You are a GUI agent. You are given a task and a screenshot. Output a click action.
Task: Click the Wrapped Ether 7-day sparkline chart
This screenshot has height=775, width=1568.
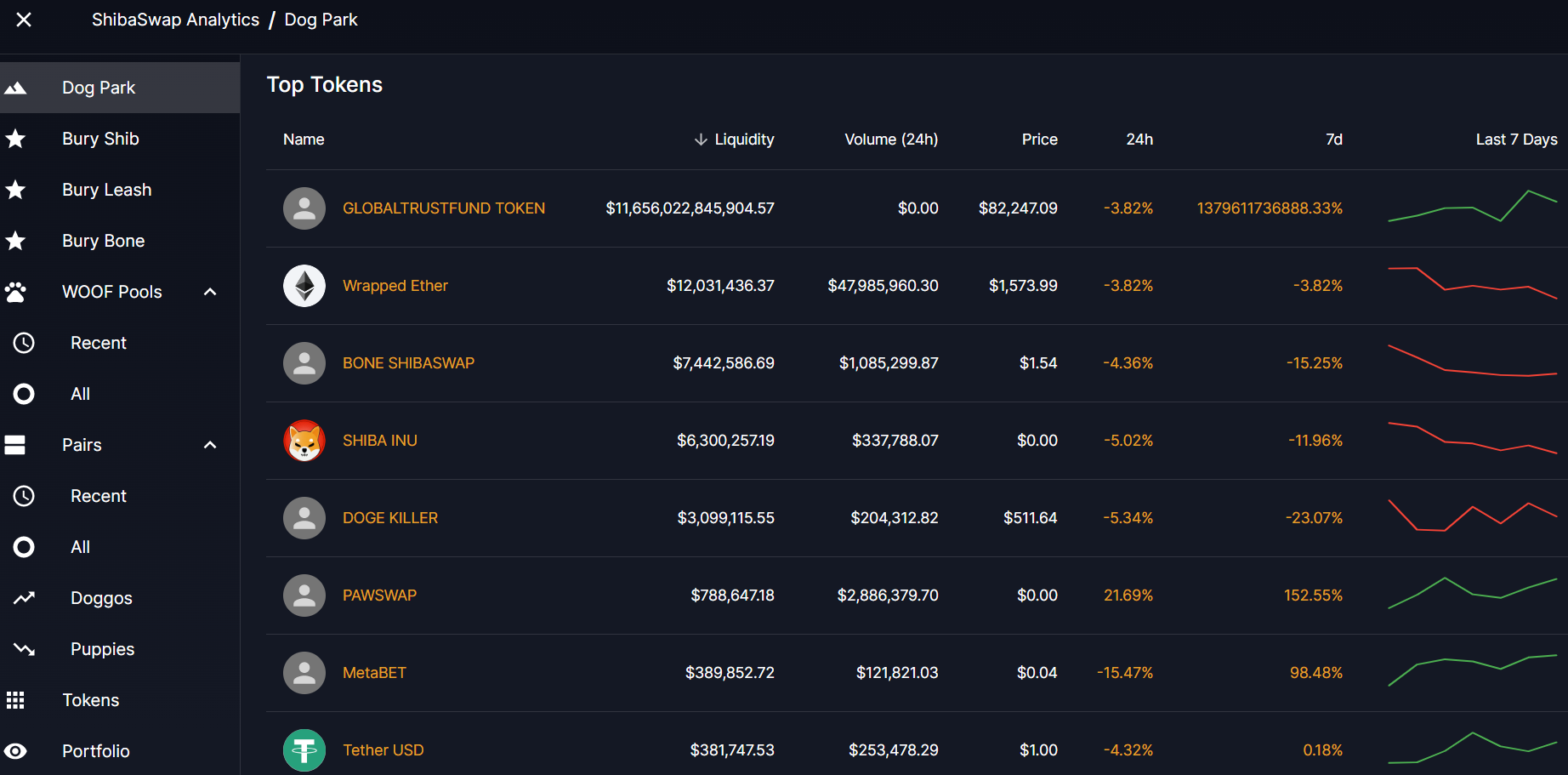tap(1473, 285)
